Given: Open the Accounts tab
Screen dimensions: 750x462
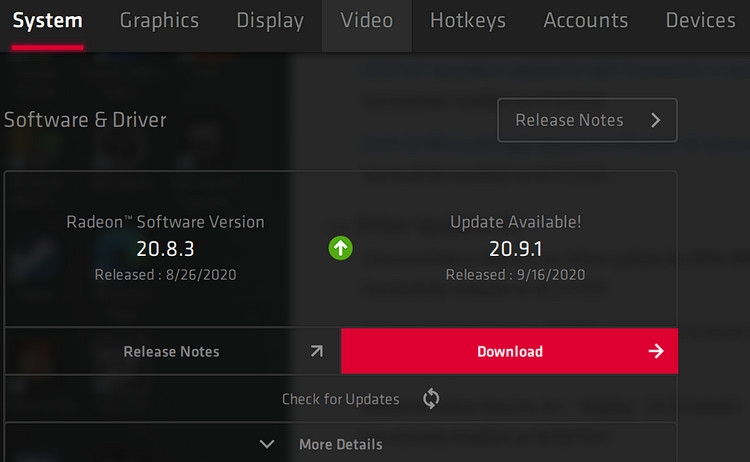Looking at the screenshot, I should [586, 21].
